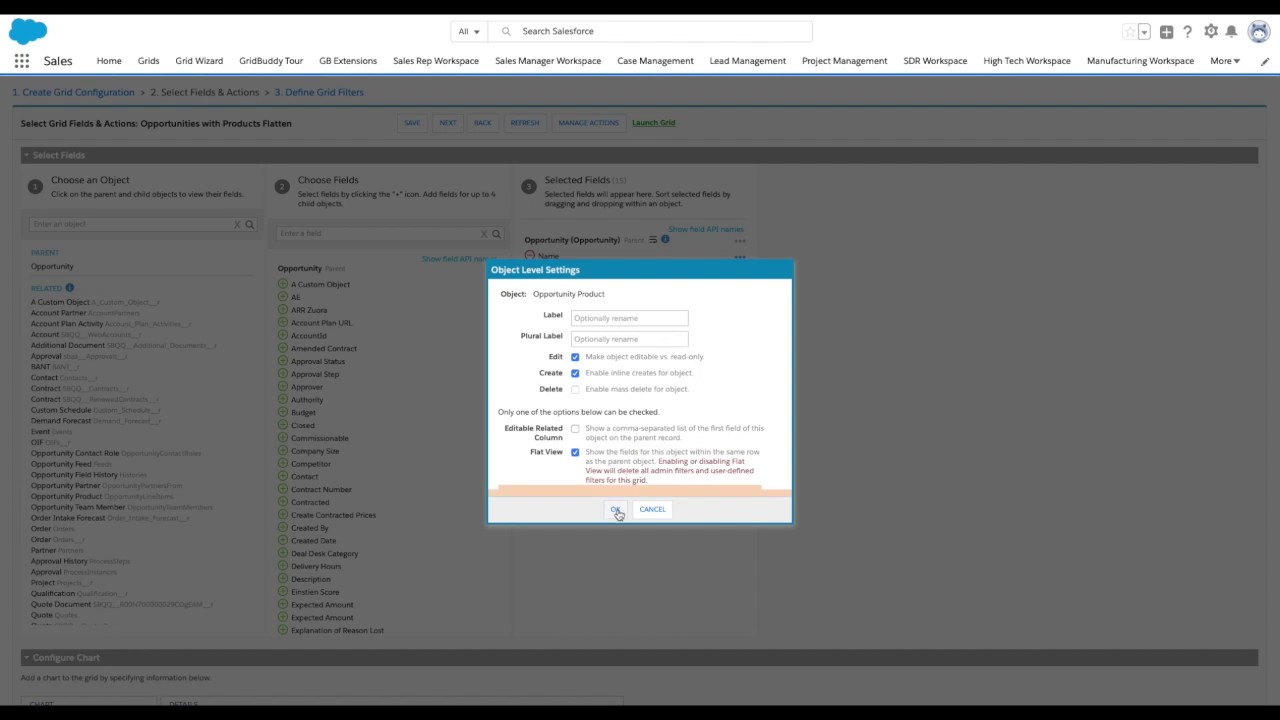Click the SAVE button
Image resolution: width=1280 pixels, height=720 pixels.
pos(412,123)
